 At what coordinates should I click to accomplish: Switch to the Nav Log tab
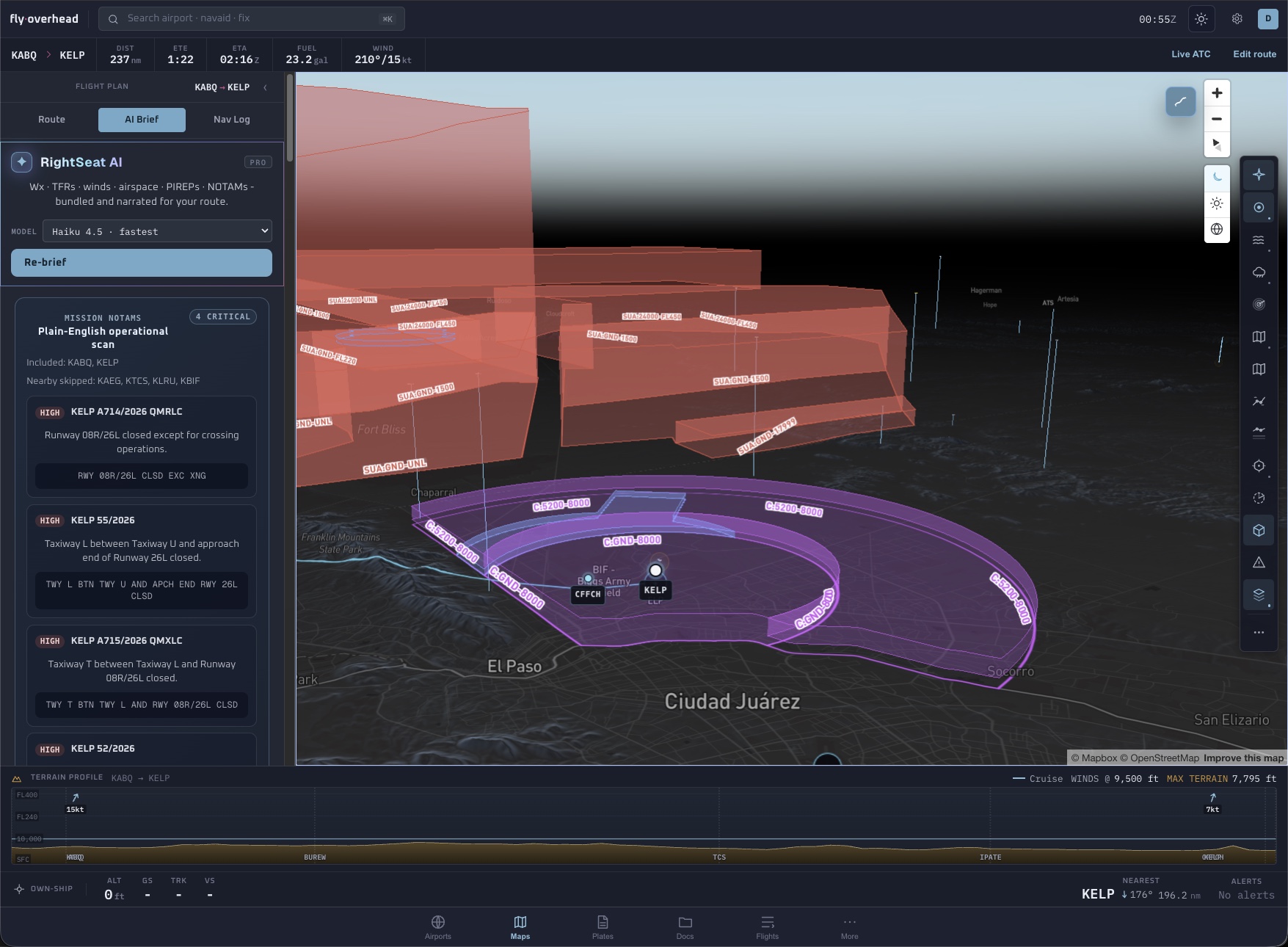pyautogui.click(x=232, y=120)
